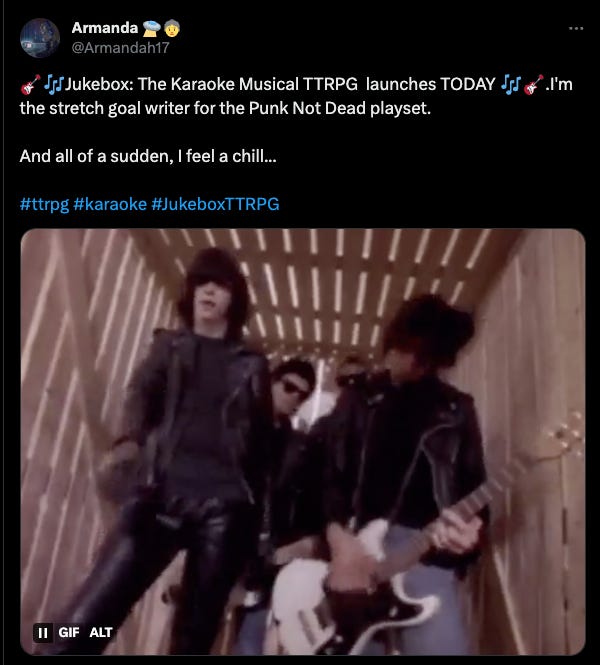
Task: Open the #karaoke hashtag
Action: pos(110,204)
